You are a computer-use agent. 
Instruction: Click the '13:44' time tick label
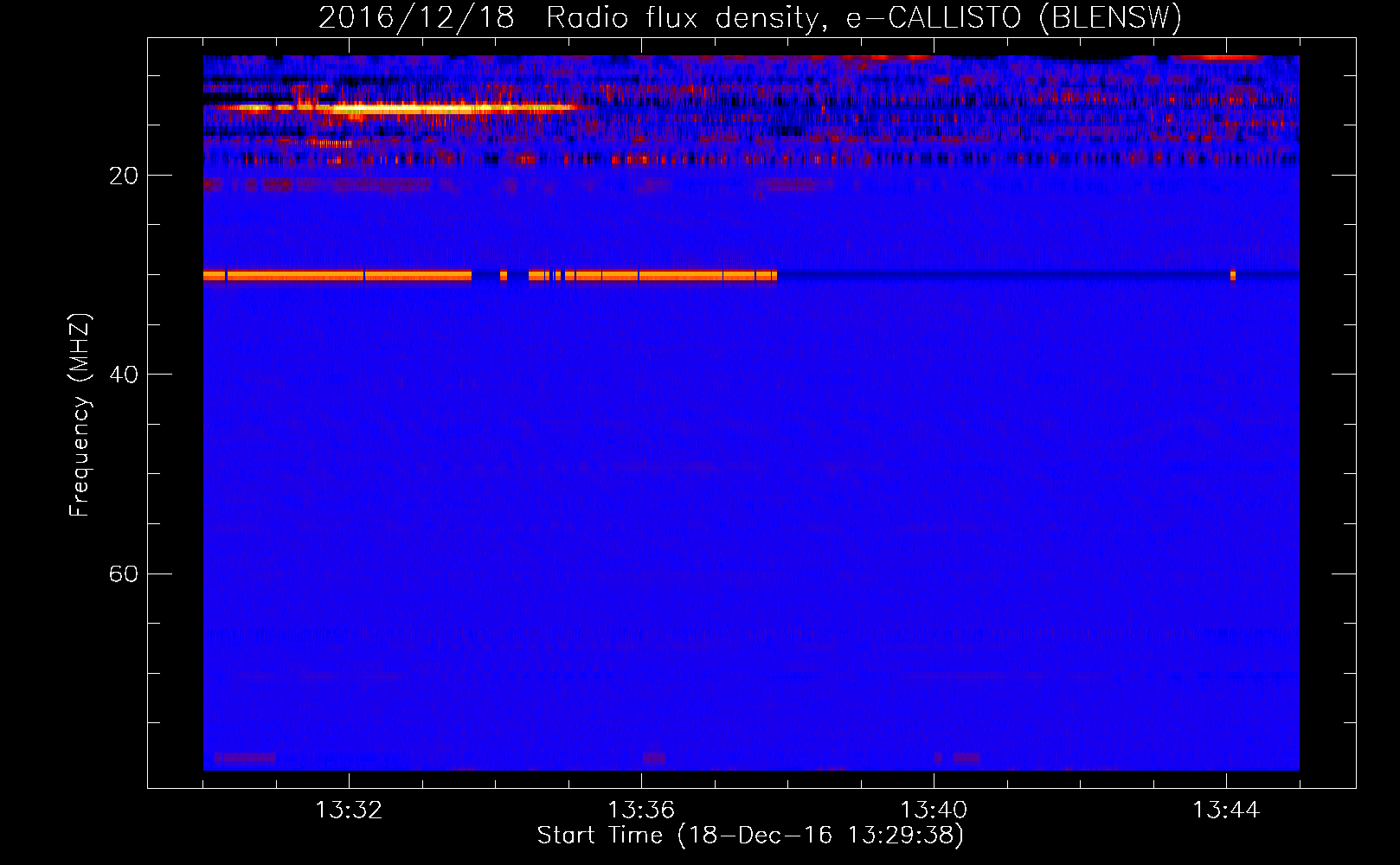pos(1226,811)
